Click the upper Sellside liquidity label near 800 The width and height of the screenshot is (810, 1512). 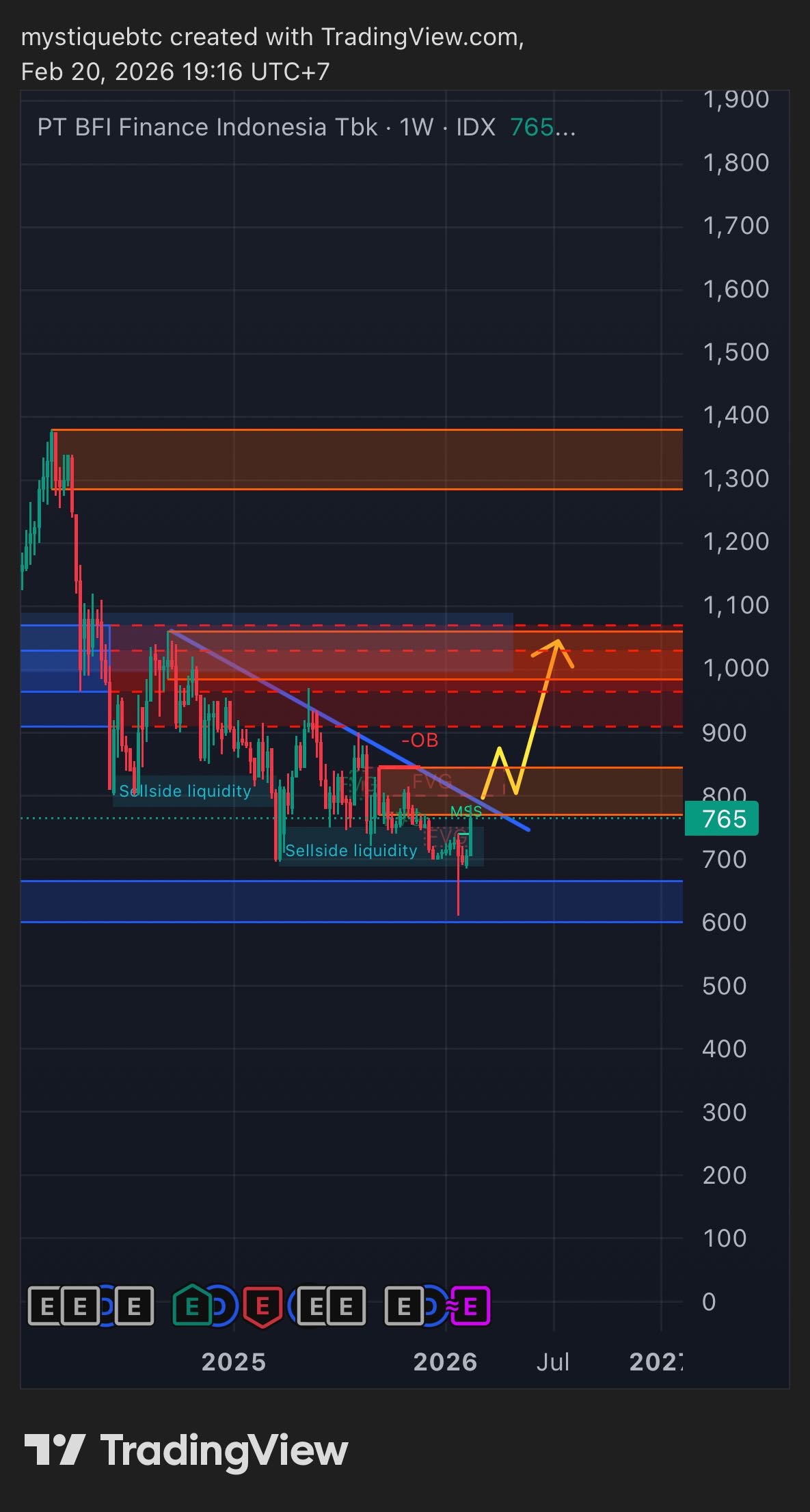pos(185,791)
